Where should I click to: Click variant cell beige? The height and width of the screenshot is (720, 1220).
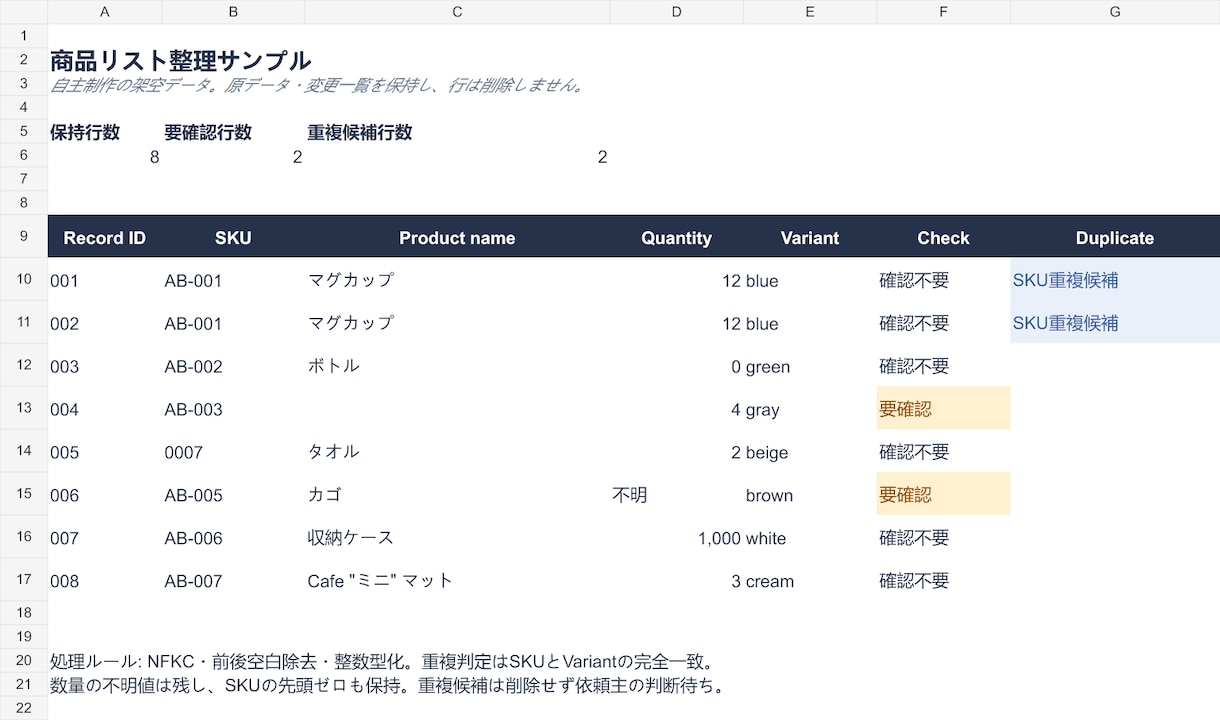(810, 453)
